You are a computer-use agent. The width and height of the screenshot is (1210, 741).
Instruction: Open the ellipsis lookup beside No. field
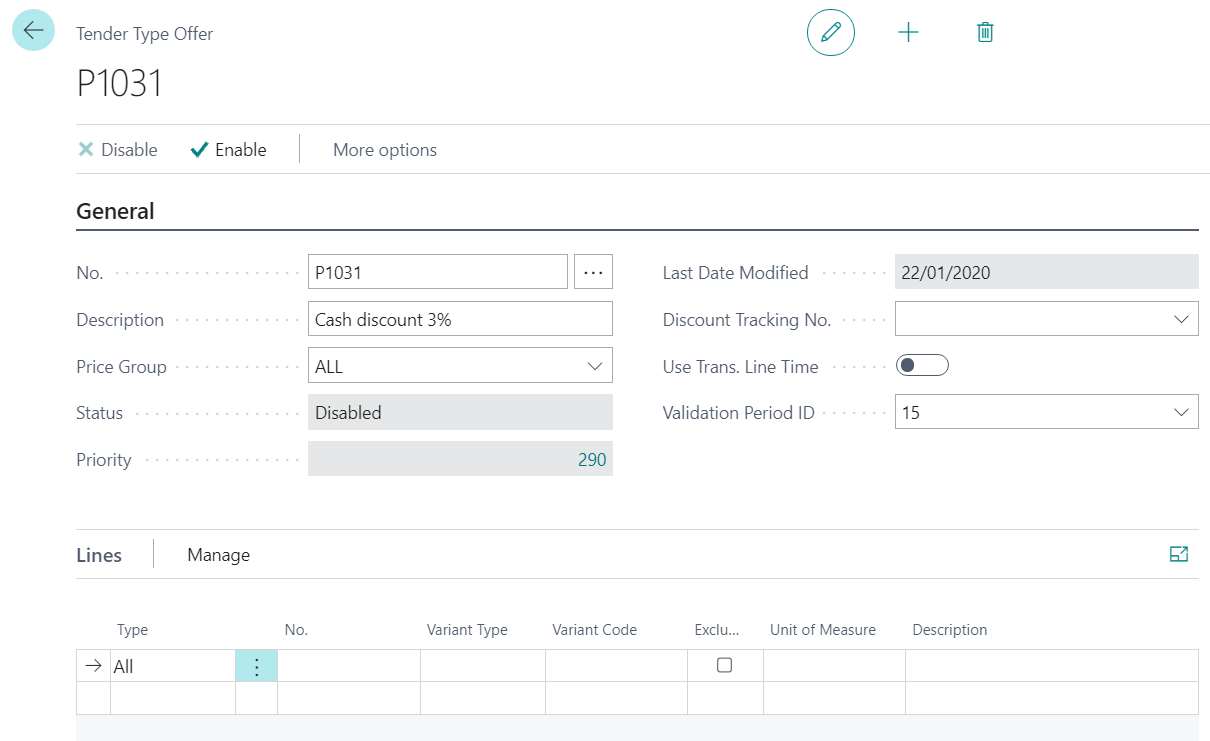point(593,272)
